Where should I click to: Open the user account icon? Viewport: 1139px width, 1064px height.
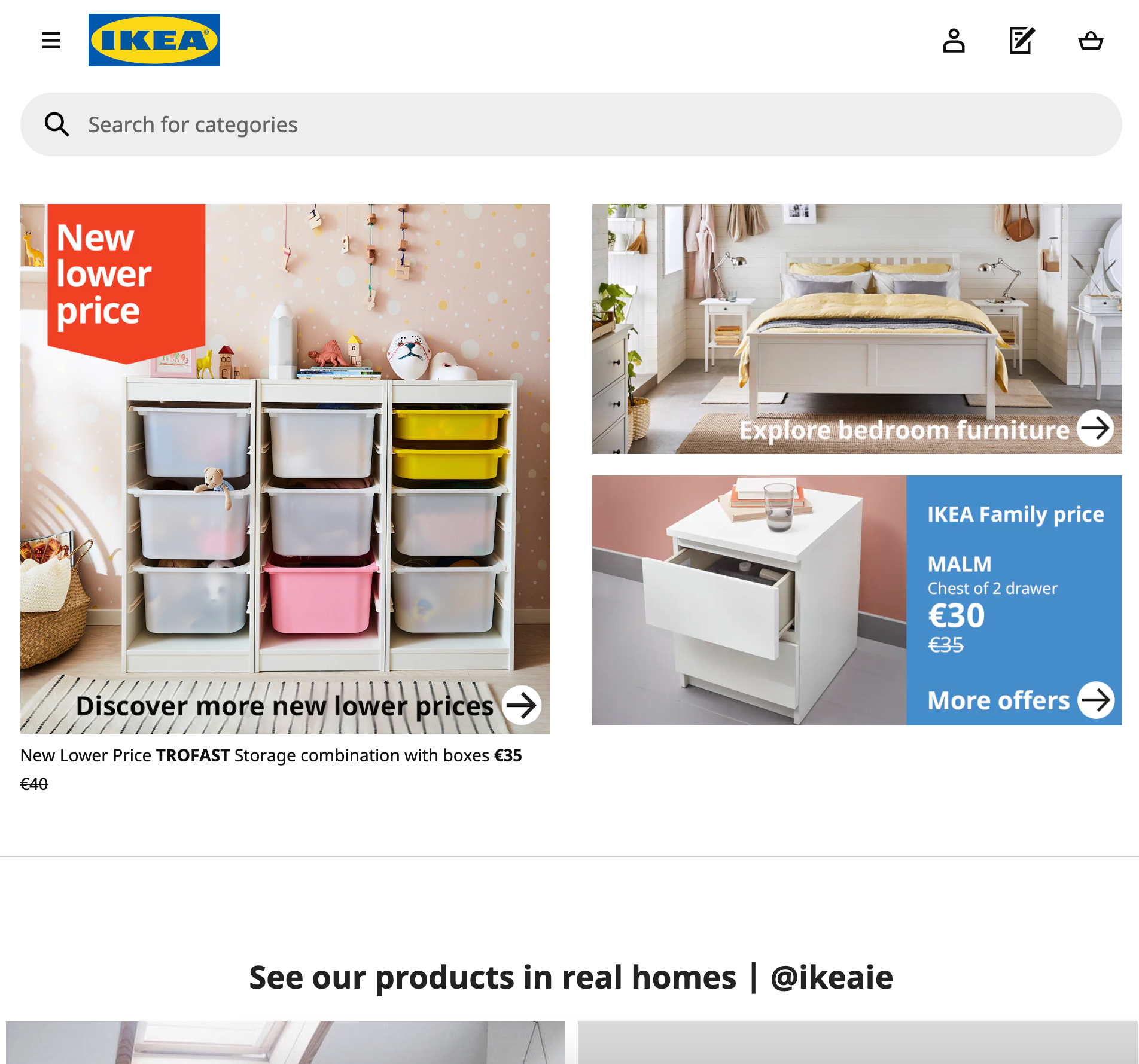click(954, 41)
